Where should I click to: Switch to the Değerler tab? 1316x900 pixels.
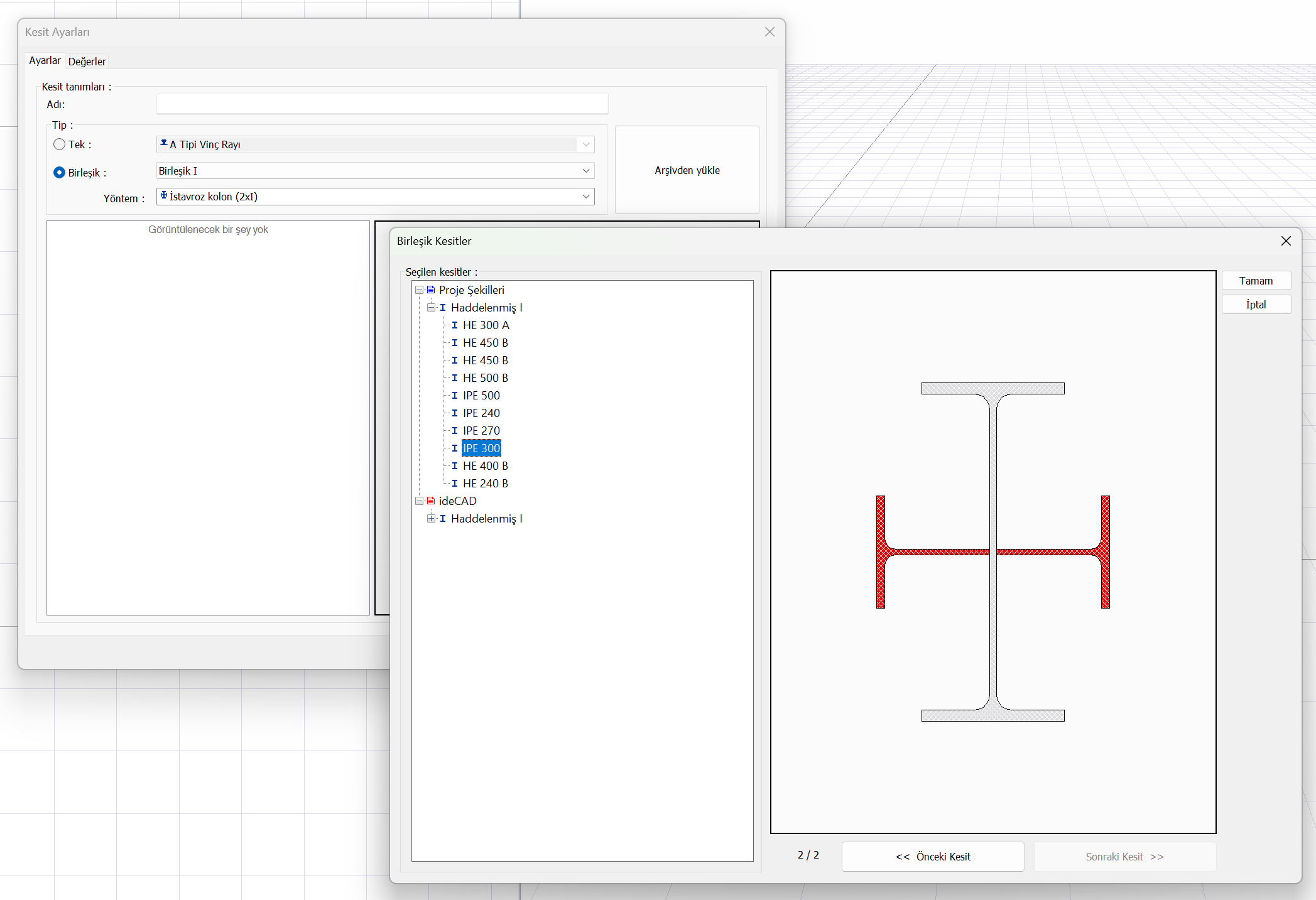[x=87, y=62]
